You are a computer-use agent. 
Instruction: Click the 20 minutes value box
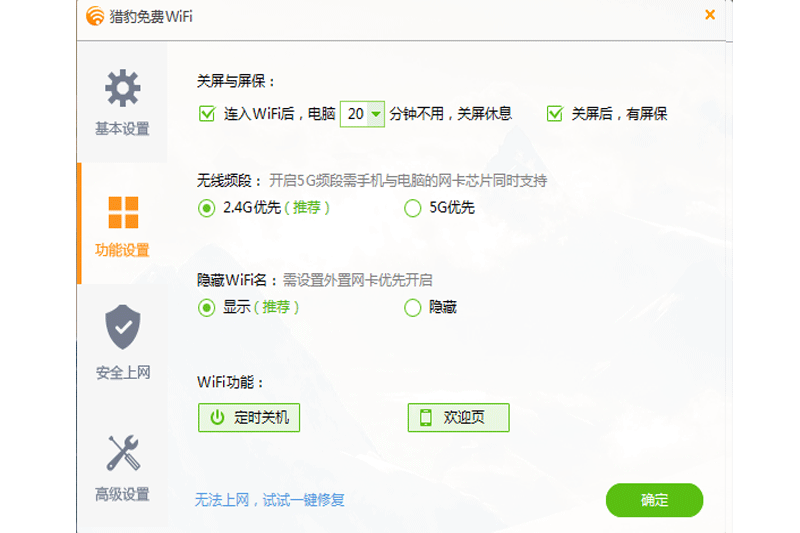(x=362, y=114)
